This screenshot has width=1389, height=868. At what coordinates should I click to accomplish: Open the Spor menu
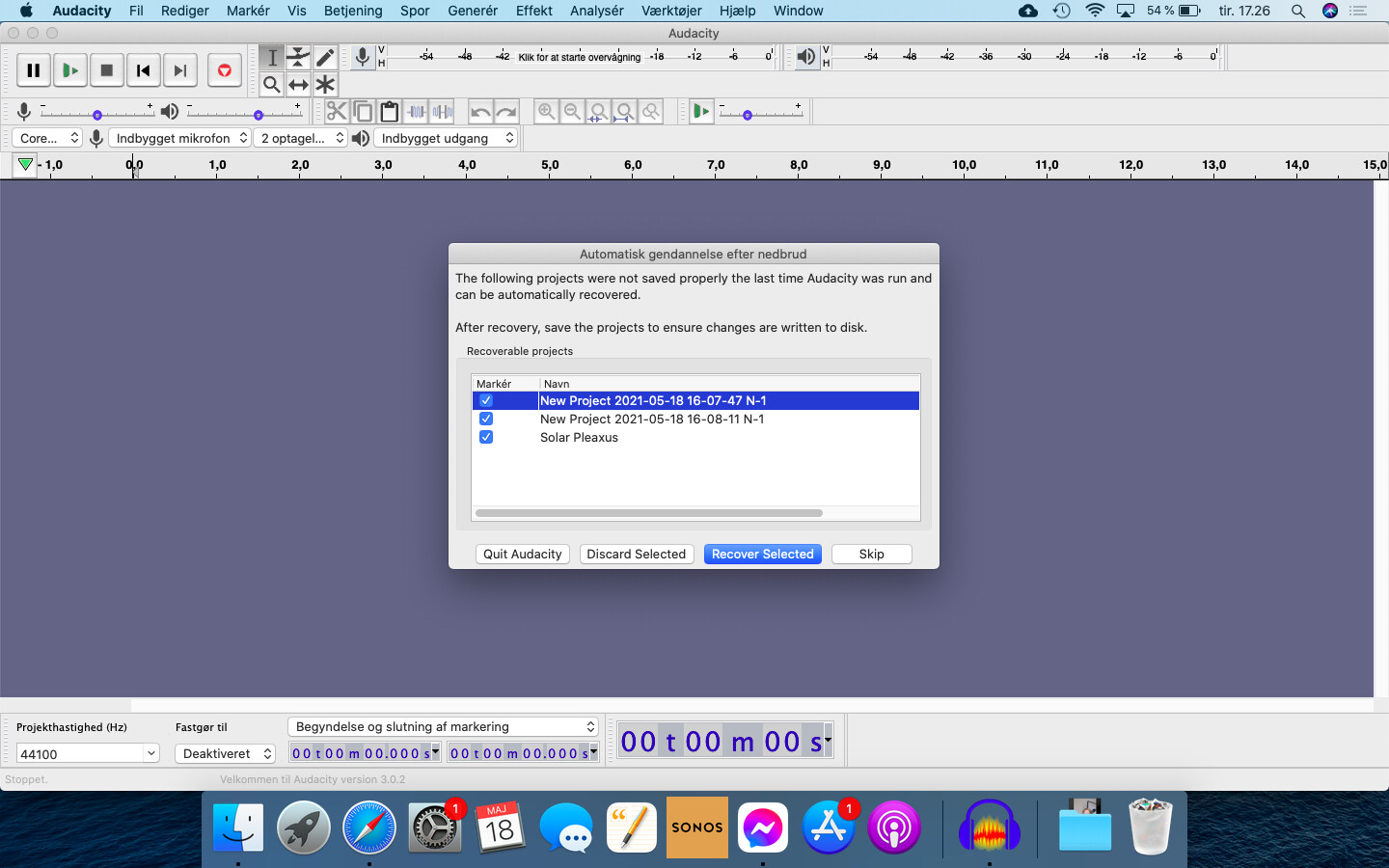(415, 11)
